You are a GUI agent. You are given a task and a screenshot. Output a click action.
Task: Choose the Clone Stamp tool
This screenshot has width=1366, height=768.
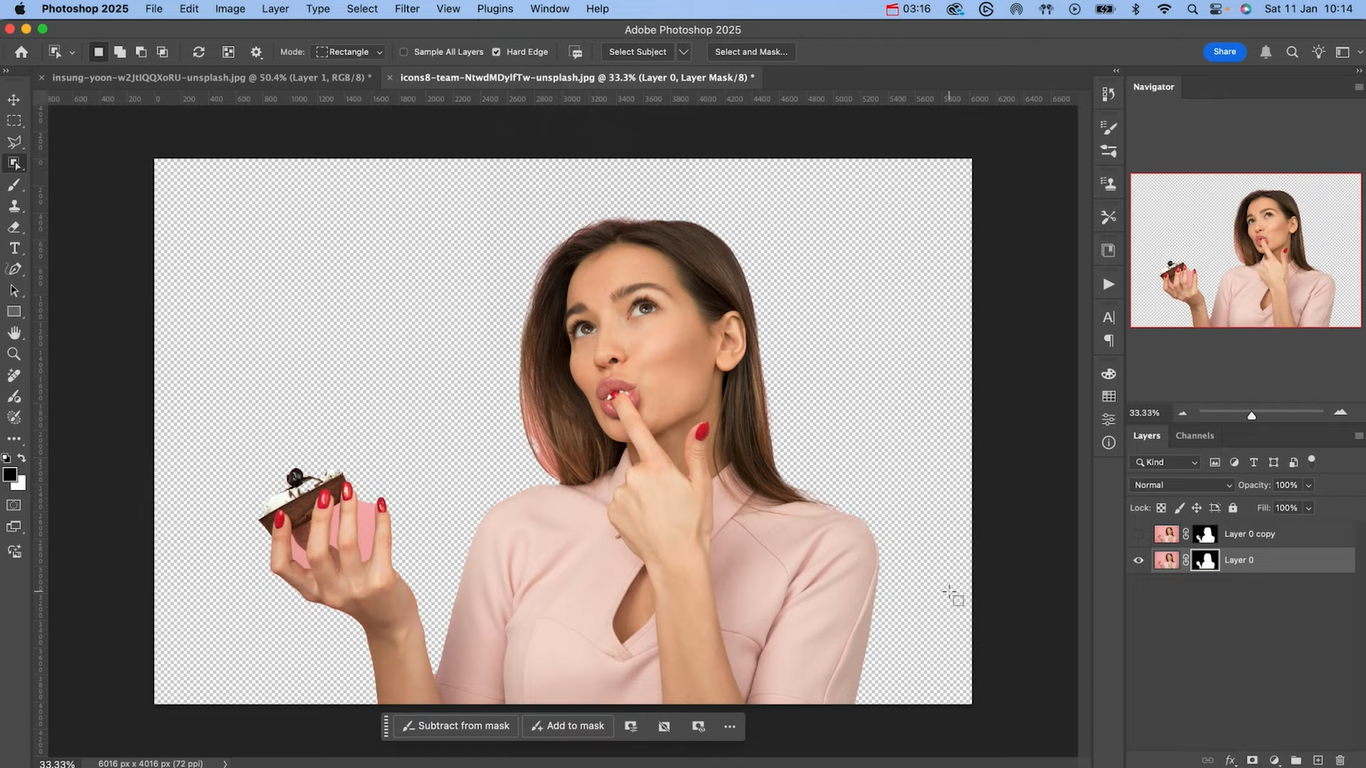[x=14, y=205]
